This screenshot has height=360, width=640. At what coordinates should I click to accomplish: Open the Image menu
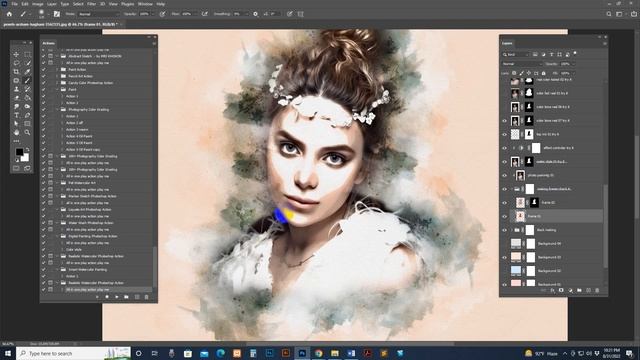coord(38,4)
